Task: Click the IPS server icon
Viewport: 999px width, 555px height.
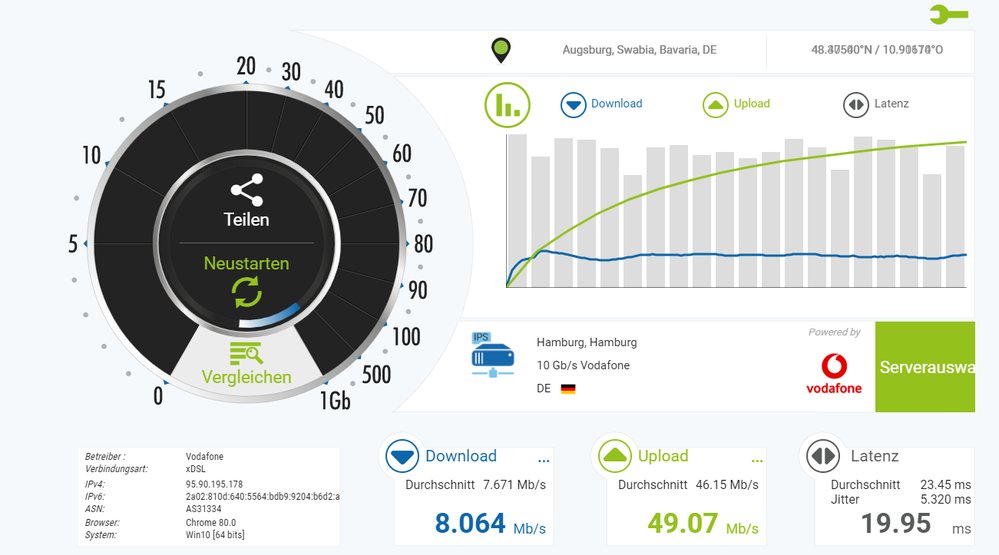Action: click(x=492, y=355)
